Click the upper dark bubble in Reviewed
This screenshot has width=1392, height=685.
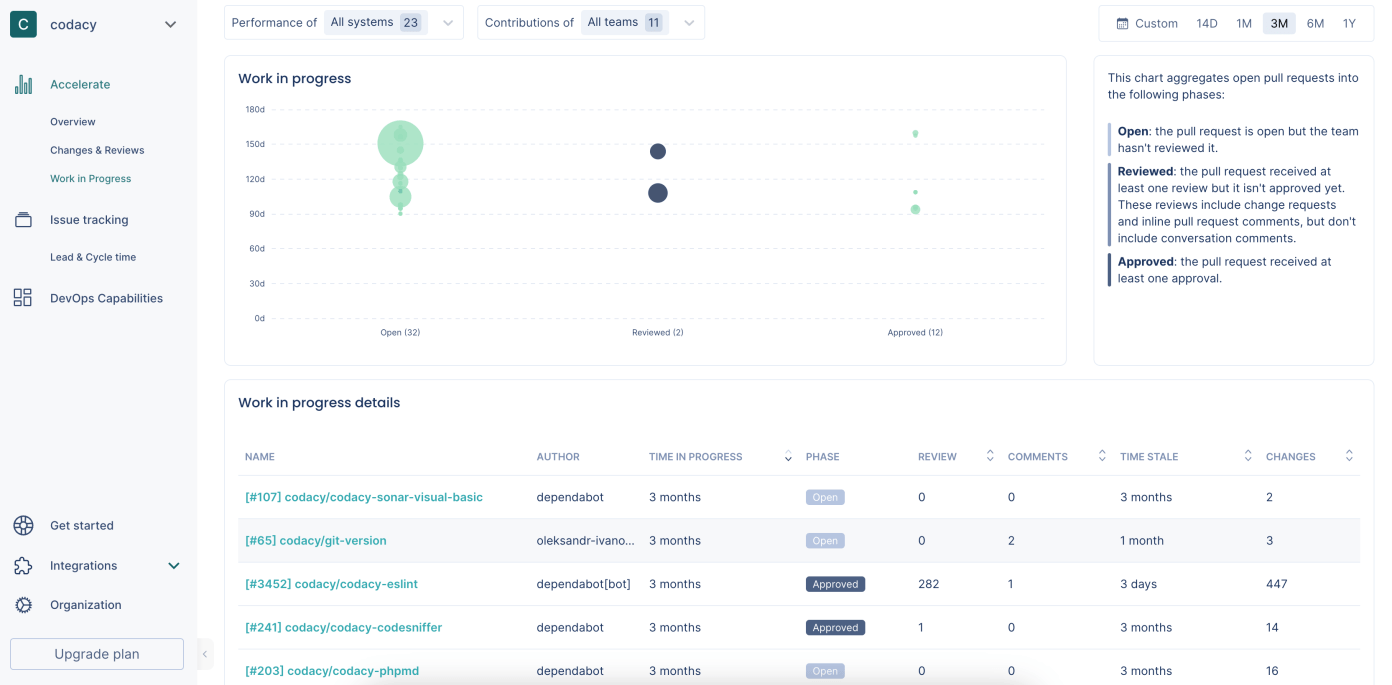[658, 152]
